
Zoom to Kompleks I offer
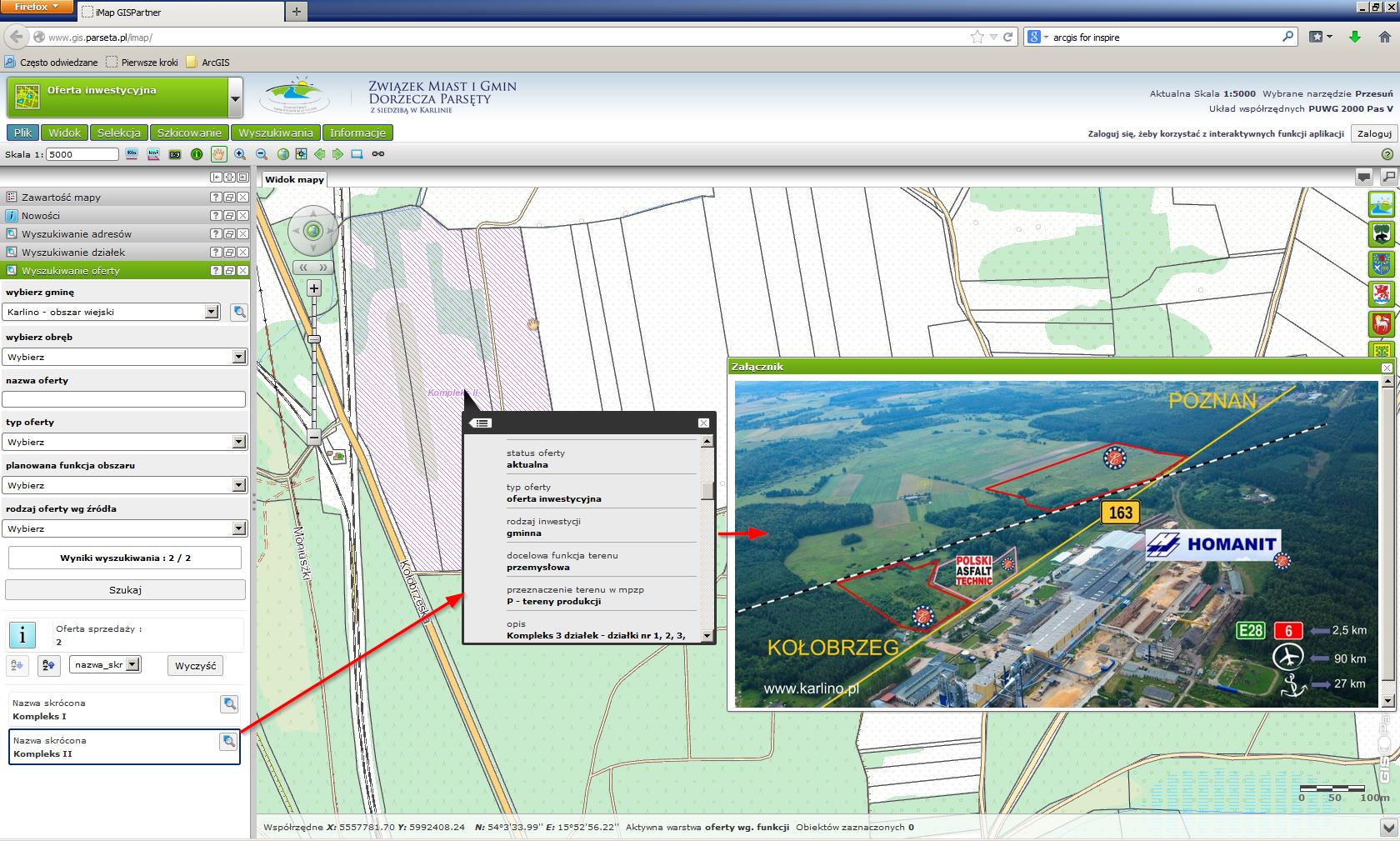point(229,704)
